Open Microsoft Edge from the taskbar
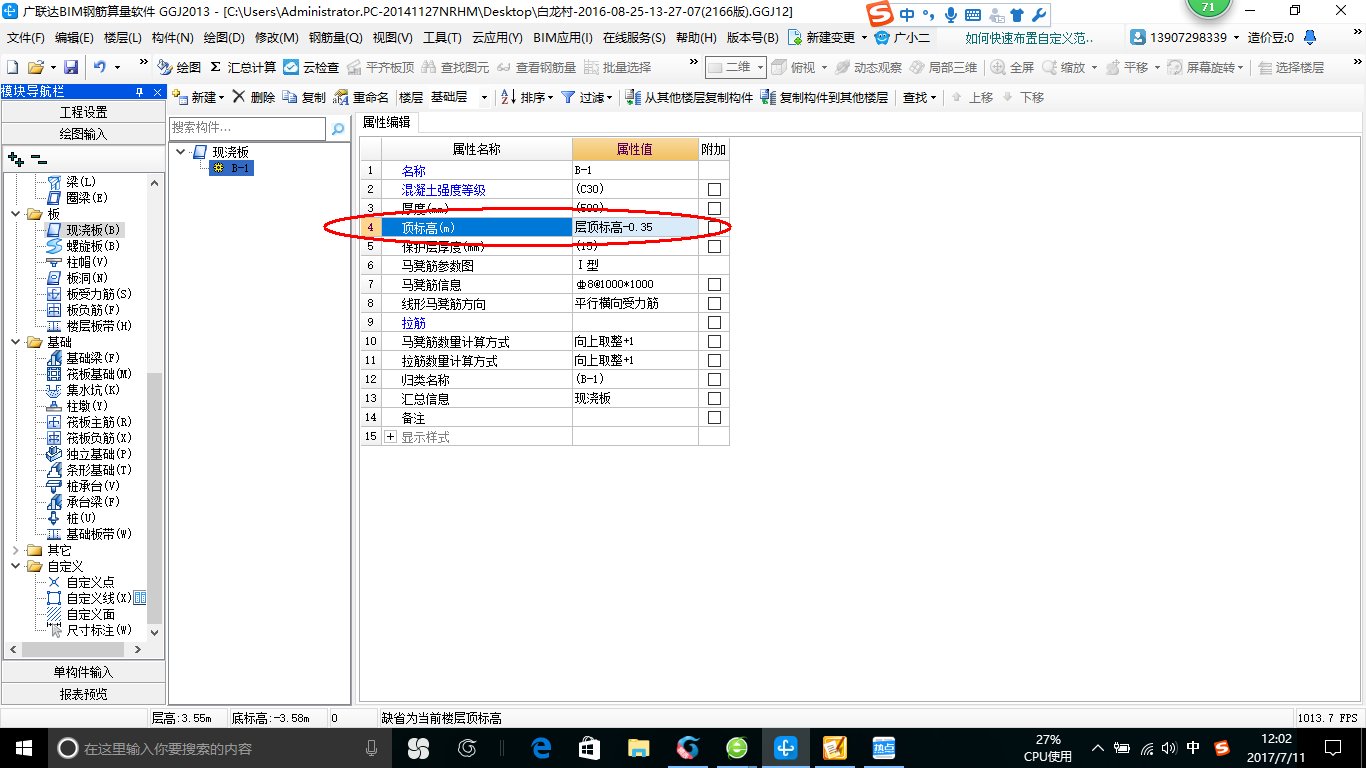The width and height of the screenshot is (1366, 768). 541,748
